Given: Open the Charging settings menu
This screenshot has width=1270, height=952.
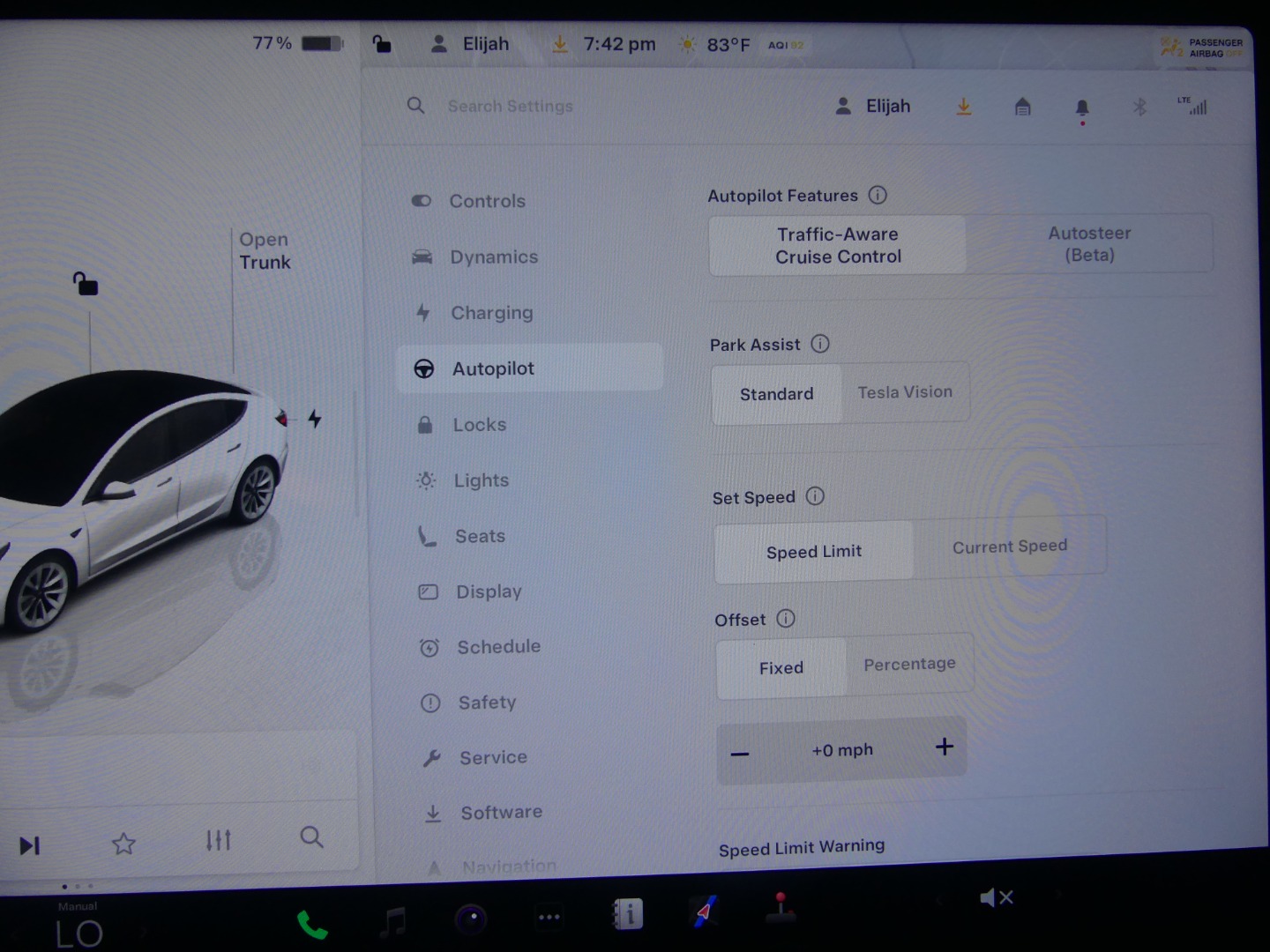Looking at the screenshot, I should point(491,313).
